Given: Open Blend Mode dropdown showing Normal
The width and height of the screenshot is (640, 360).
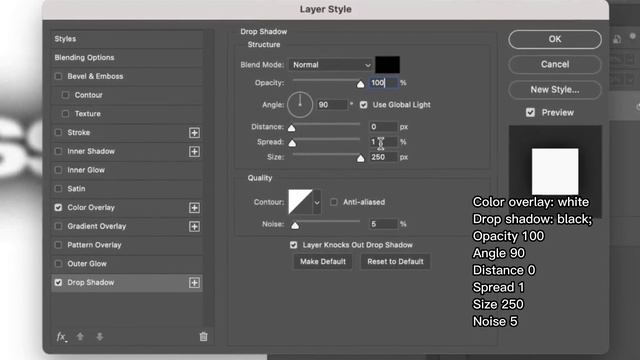Looking at the screenshot, I should pyautogui.click(x=331, y=65).
